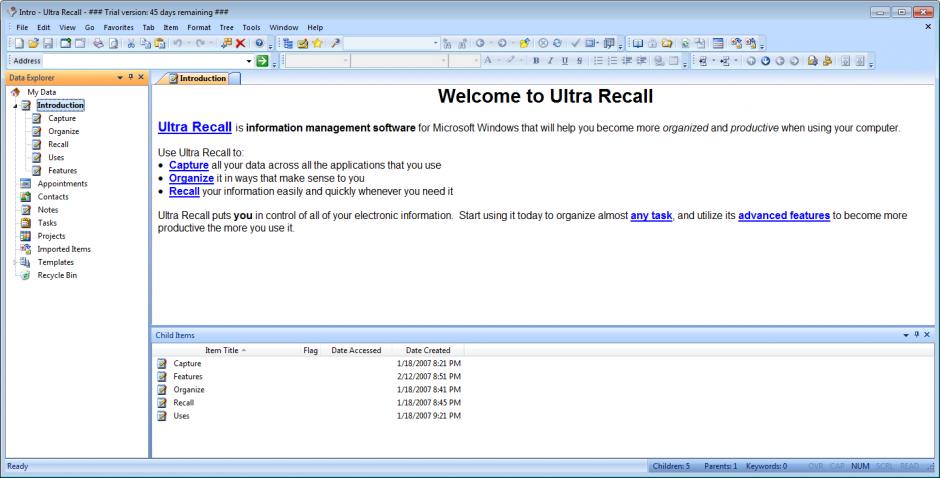Click the Underline formatting icon
Screen dimensions: 940x478
coord(565,61)
